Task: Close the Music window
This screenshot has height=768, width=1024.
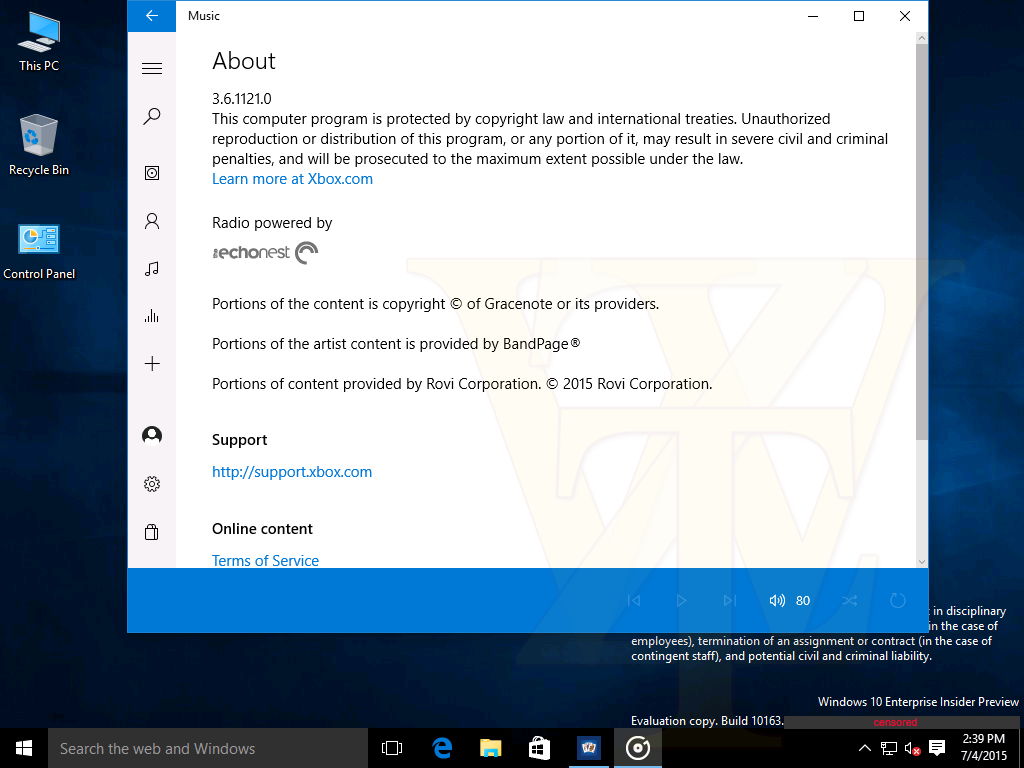Action: point(904,16)
